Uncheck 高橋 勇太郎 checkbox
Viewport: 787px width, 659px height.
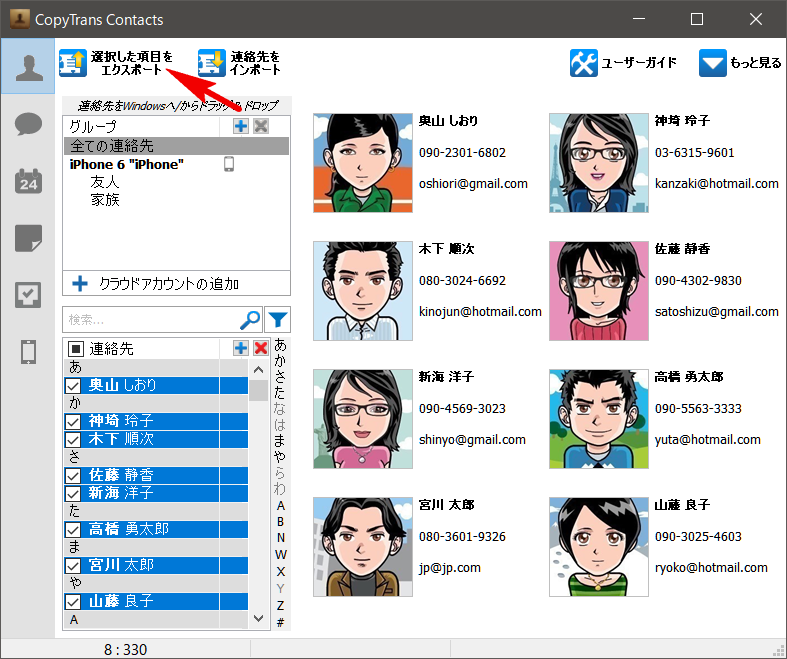point(73,530)
